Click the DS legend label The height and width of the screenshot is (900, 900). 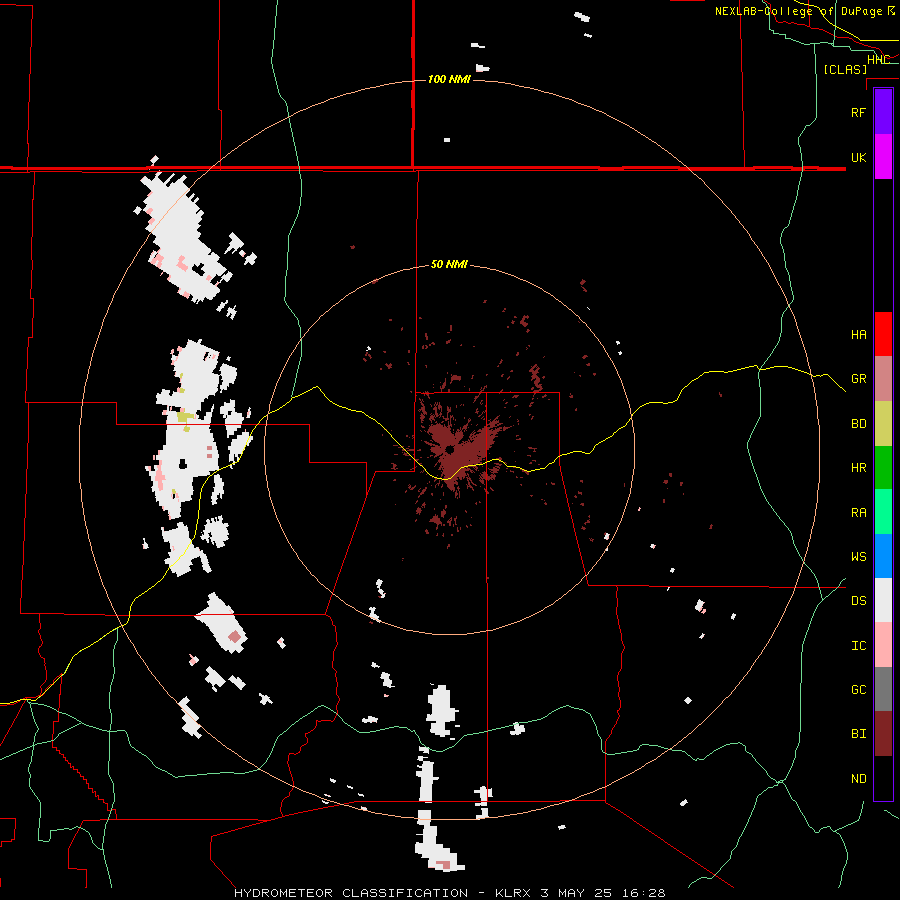(858, 601)
